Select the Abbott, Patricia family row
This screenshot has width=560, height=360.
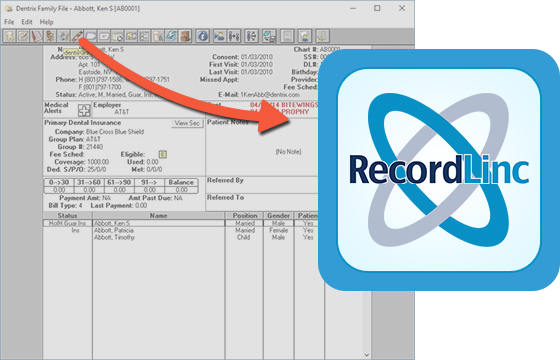pyautogui.click(x=180, y=230)
